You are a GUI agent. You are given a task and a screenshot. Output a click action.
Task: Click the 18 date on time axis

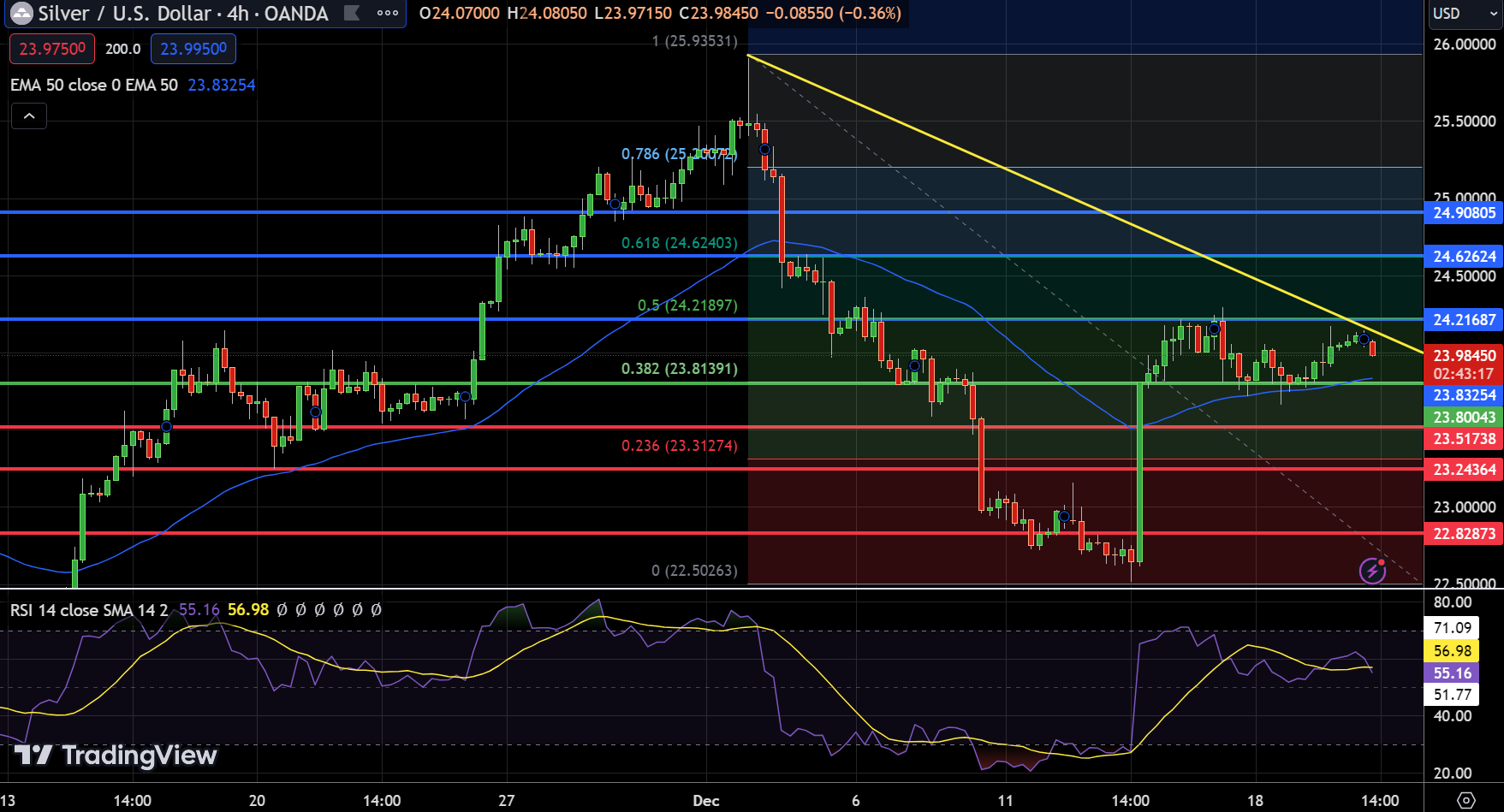pos(1255,801)
